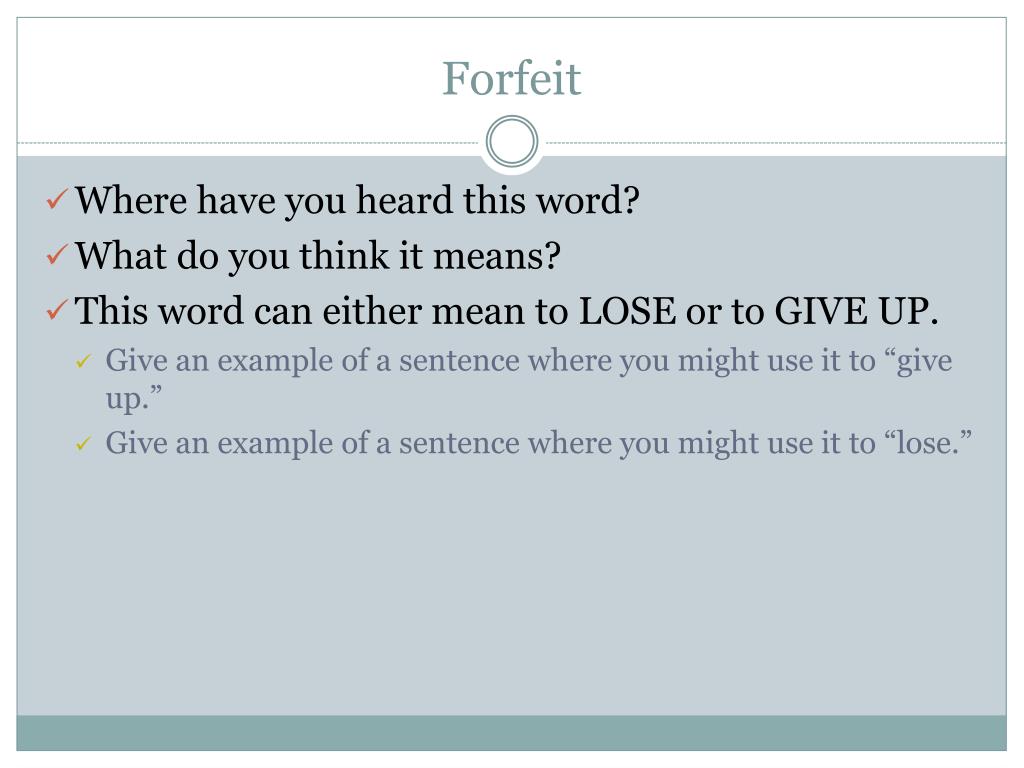Click the word LOSE in the third bullet

(x=627, y=311)
